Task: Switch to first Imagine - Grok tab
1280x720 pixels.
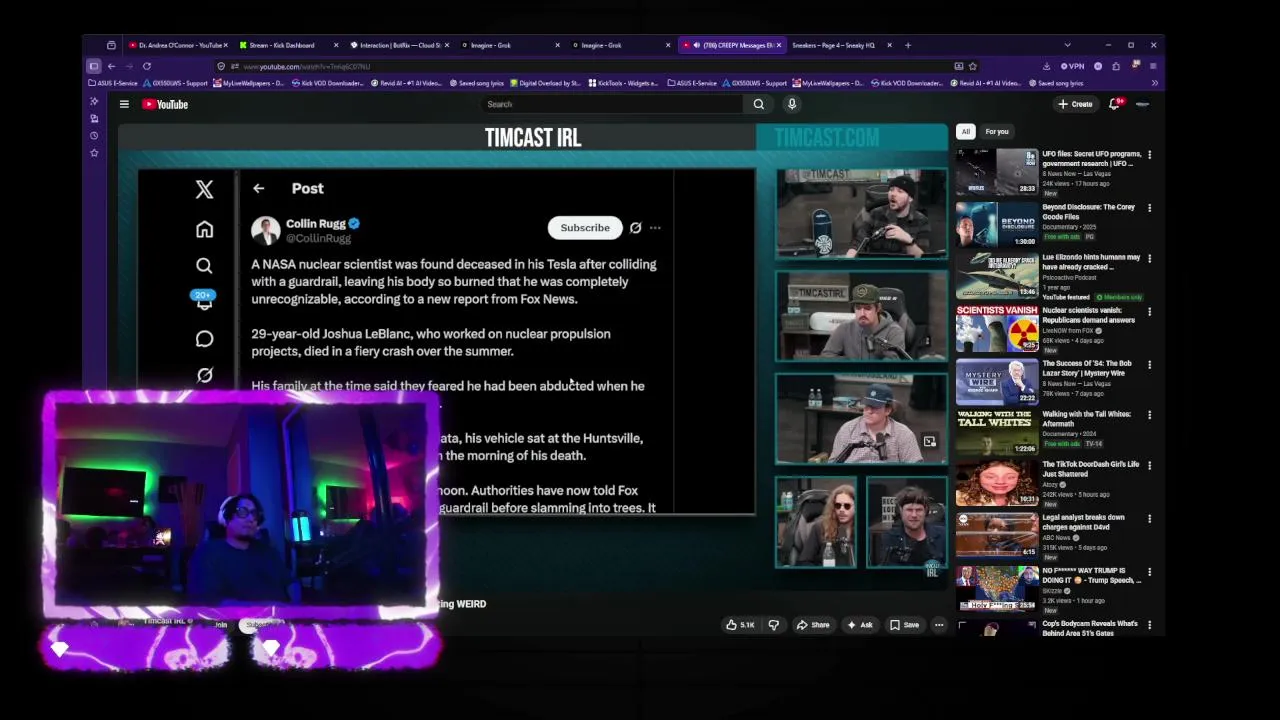Action: point(510,45)
